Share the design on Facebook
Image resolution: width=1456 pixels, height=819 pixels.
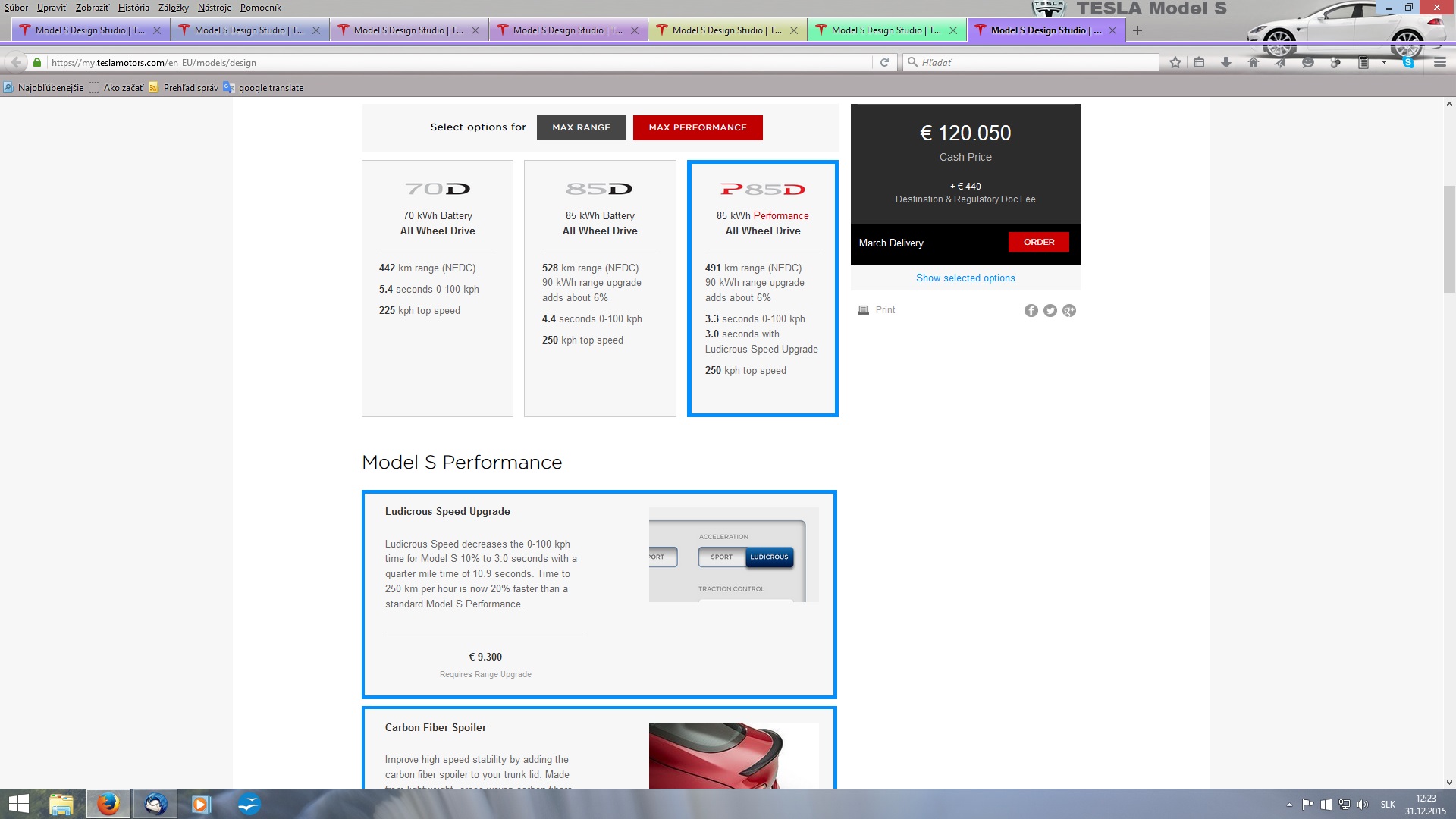pyautogui.click(x=1031, y=310)
